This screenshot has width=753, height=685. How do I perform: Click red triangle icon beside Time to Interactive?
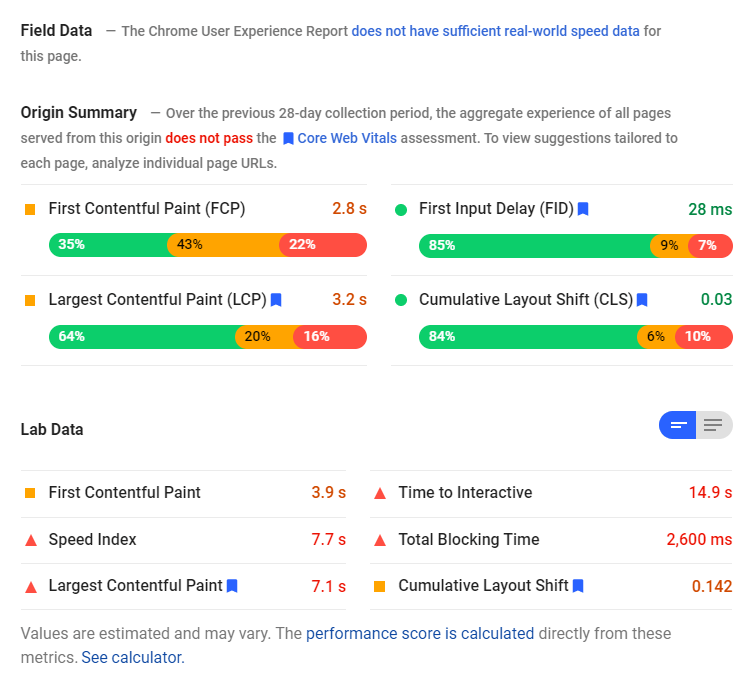point(380,493)
